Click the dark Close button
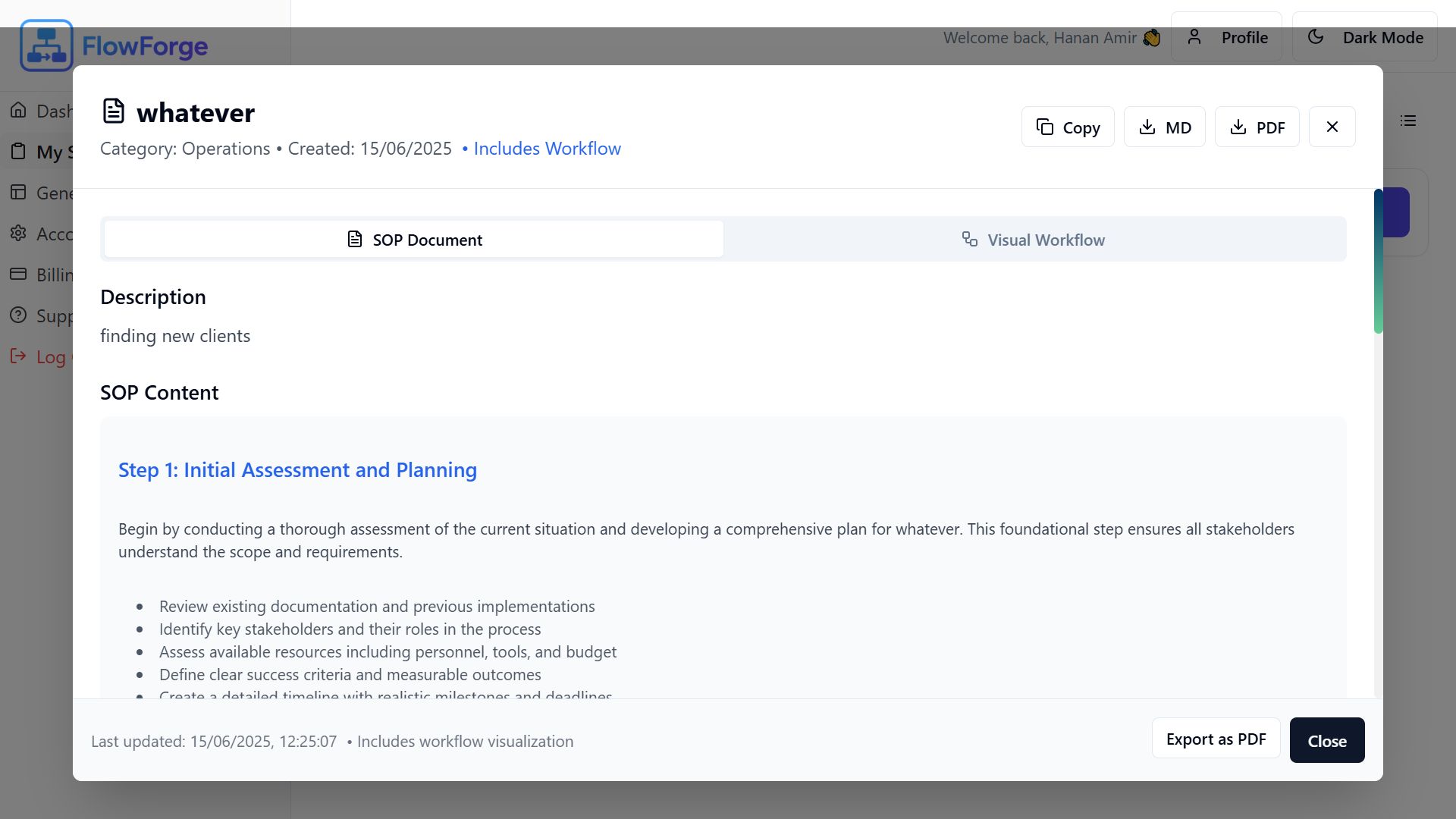The height and width of the screenshot is (819, 1456). [x=1326, y=741]
